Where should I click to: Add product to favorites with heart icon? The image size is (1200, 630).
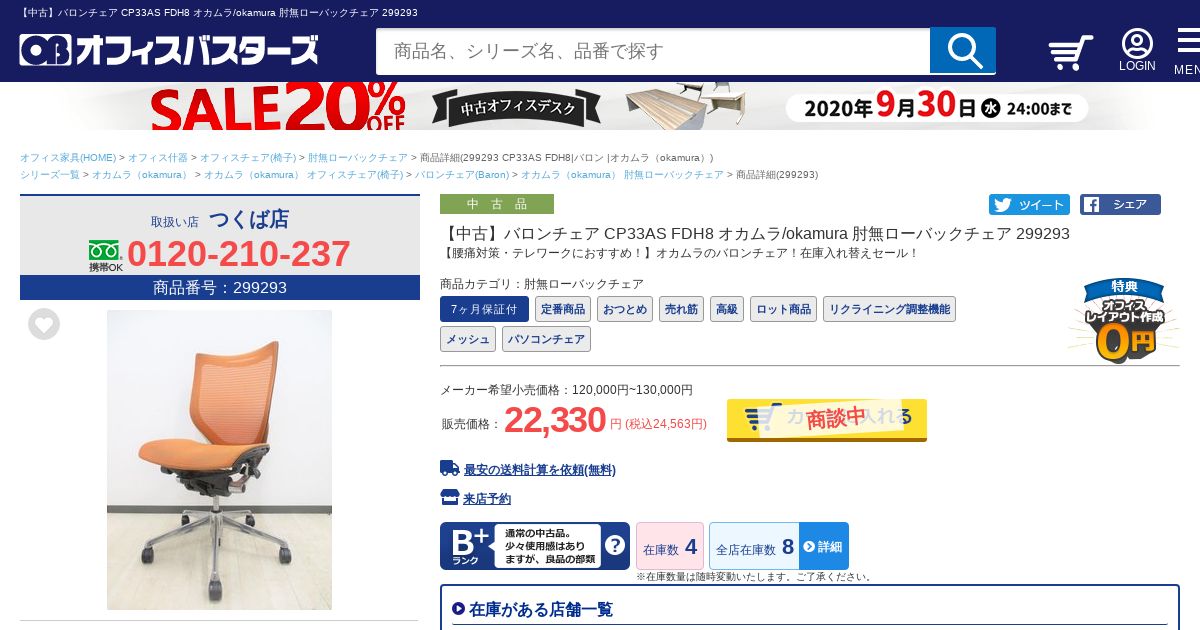pyautogui.click(x=44, y=324)
